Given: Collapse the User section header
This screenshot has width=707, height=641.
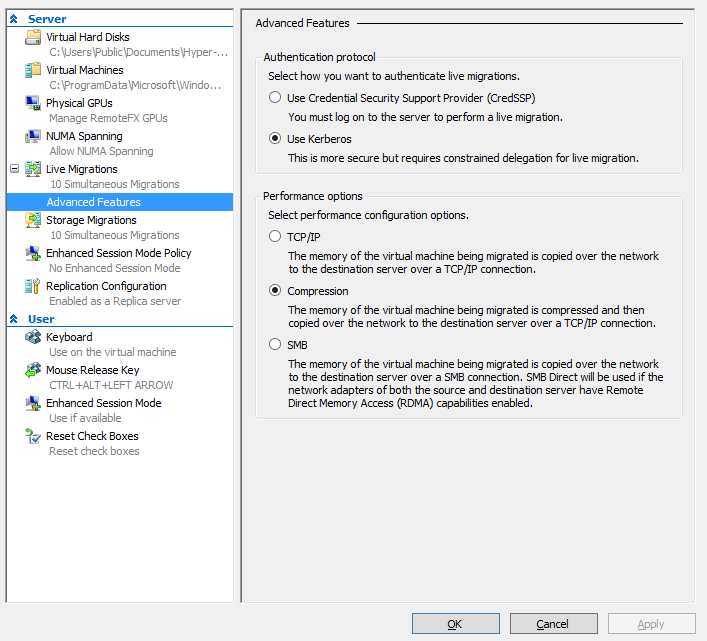Looking at the screenshot, I should 14,320.
